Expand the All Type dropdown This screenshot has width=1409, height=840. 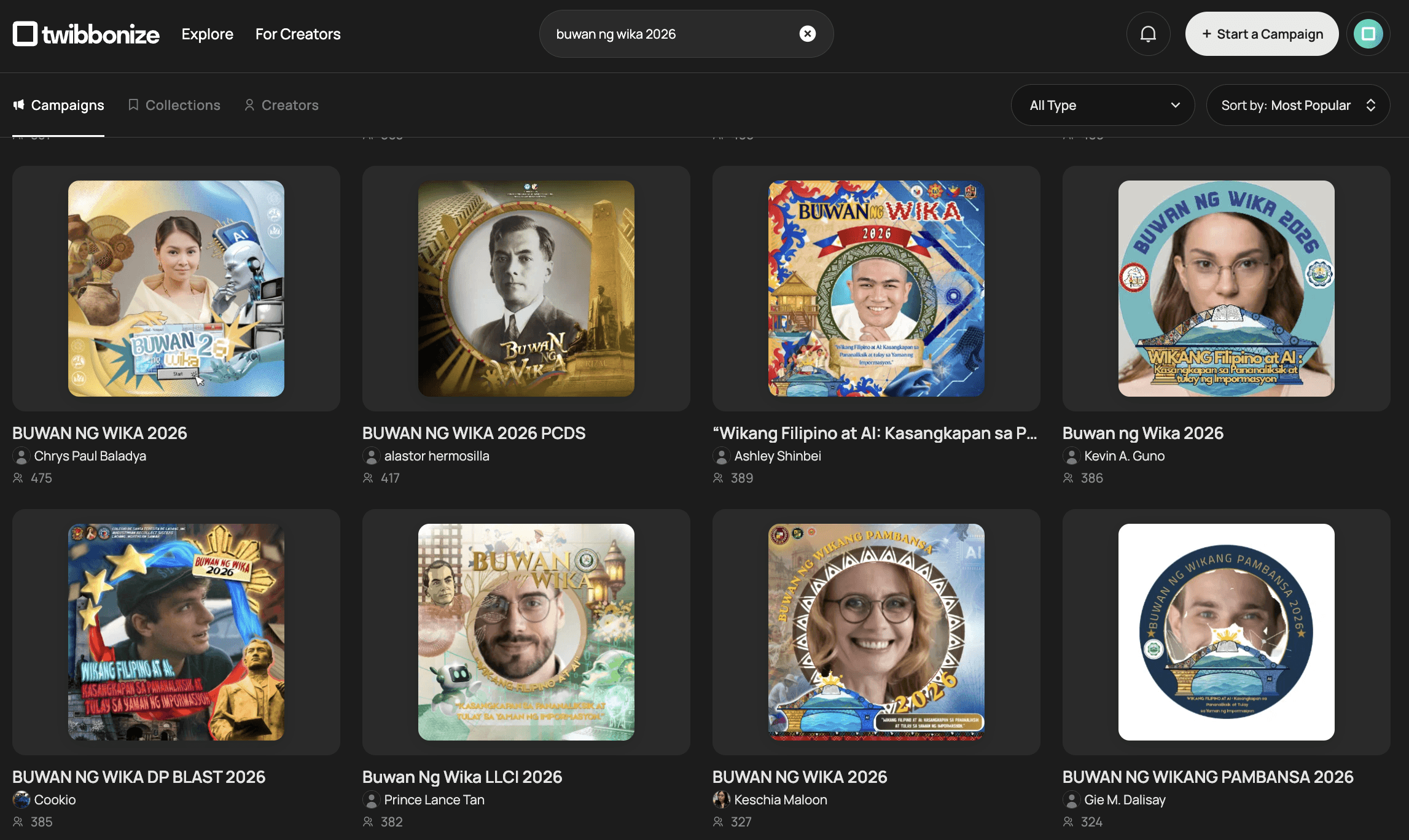1103,105
